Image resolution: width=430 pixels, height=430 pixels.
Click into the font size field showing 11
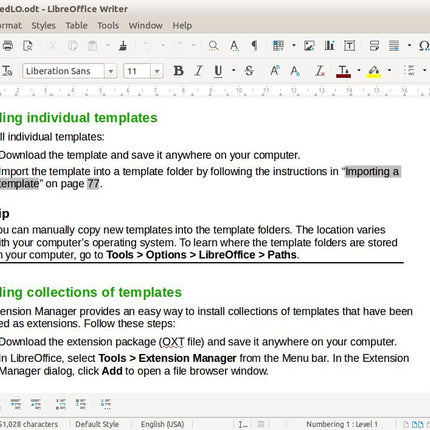(137, 71)
